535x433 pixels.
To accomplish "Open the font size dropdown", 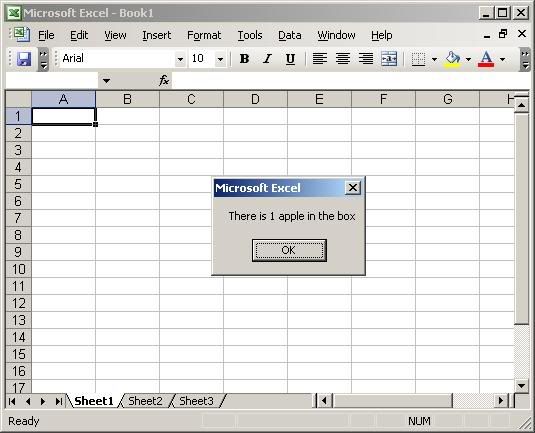I will pyautogui.click(x=220, y=59).
